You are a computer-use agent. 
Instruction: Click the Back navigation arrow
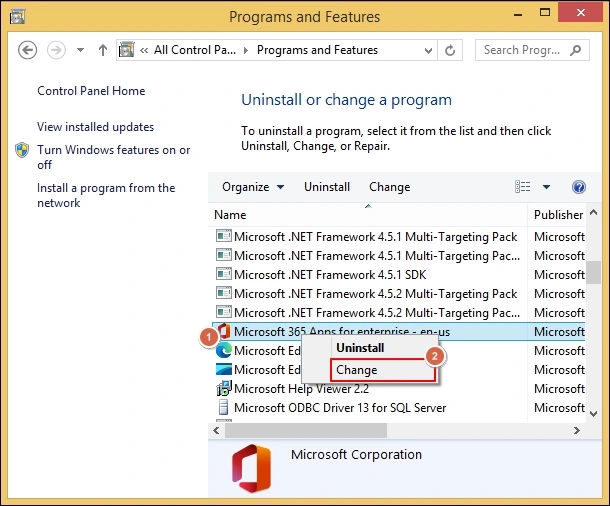click(28, 50)
